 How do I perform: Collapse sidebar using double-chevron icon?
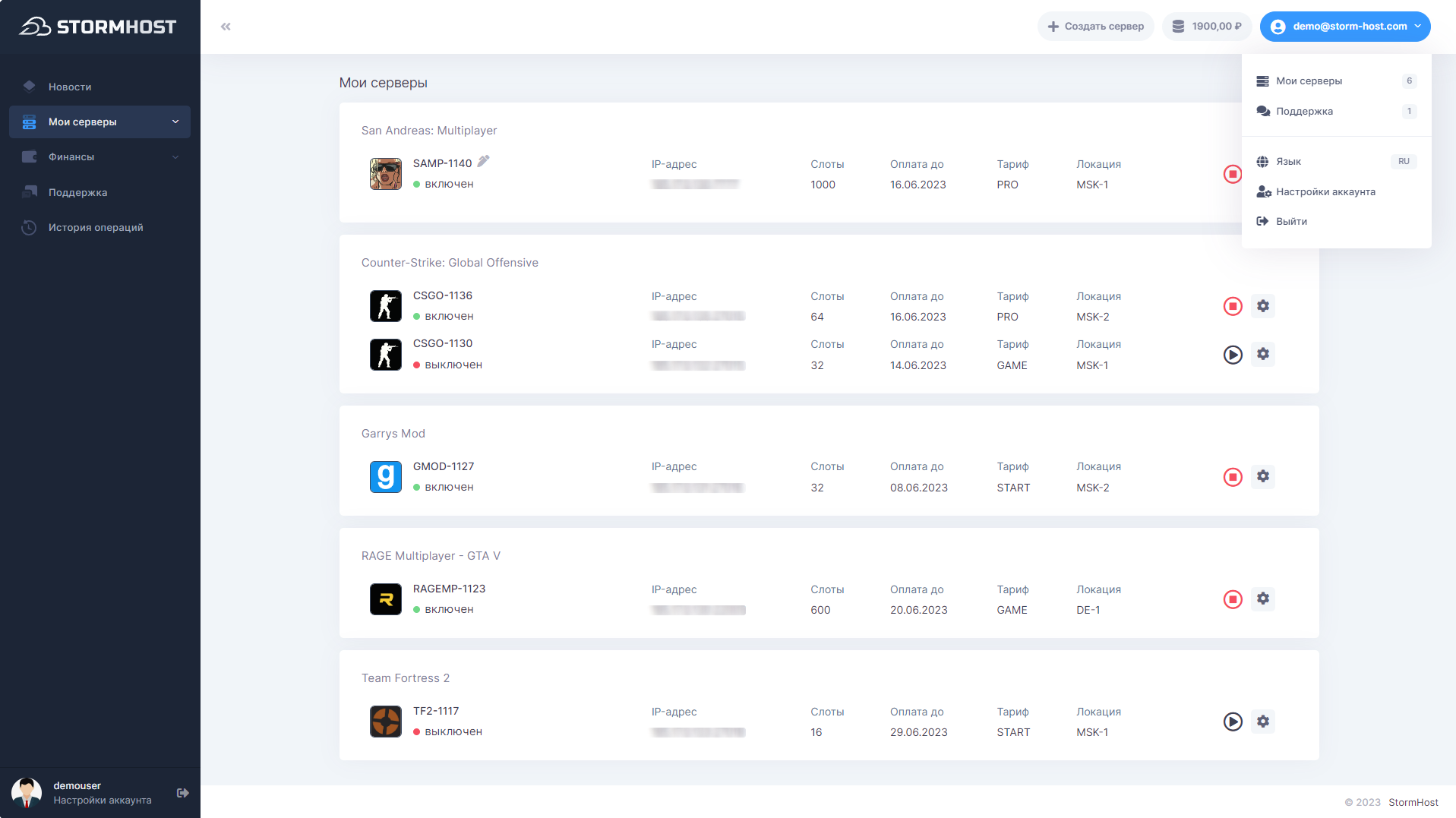226,27
